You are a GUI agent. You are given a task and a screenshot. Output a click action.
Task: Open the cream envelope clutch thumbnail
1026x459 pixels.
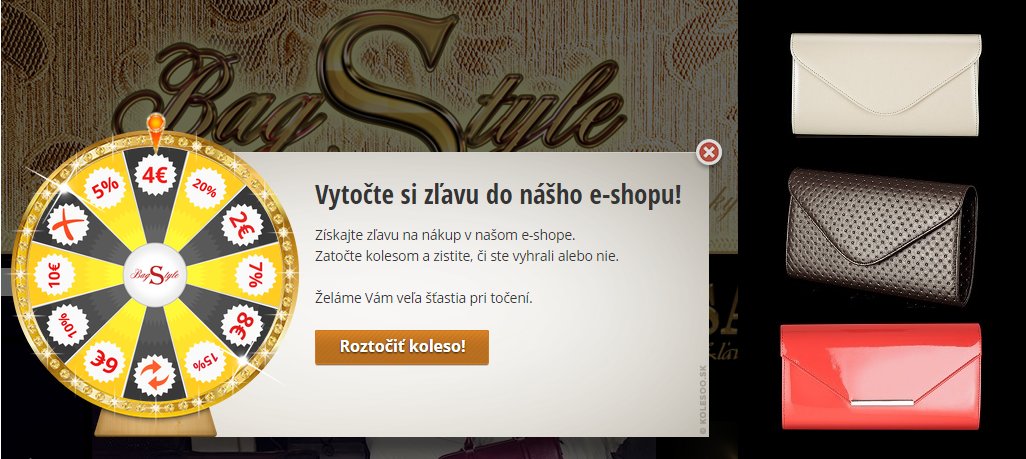tap(886, 84)
